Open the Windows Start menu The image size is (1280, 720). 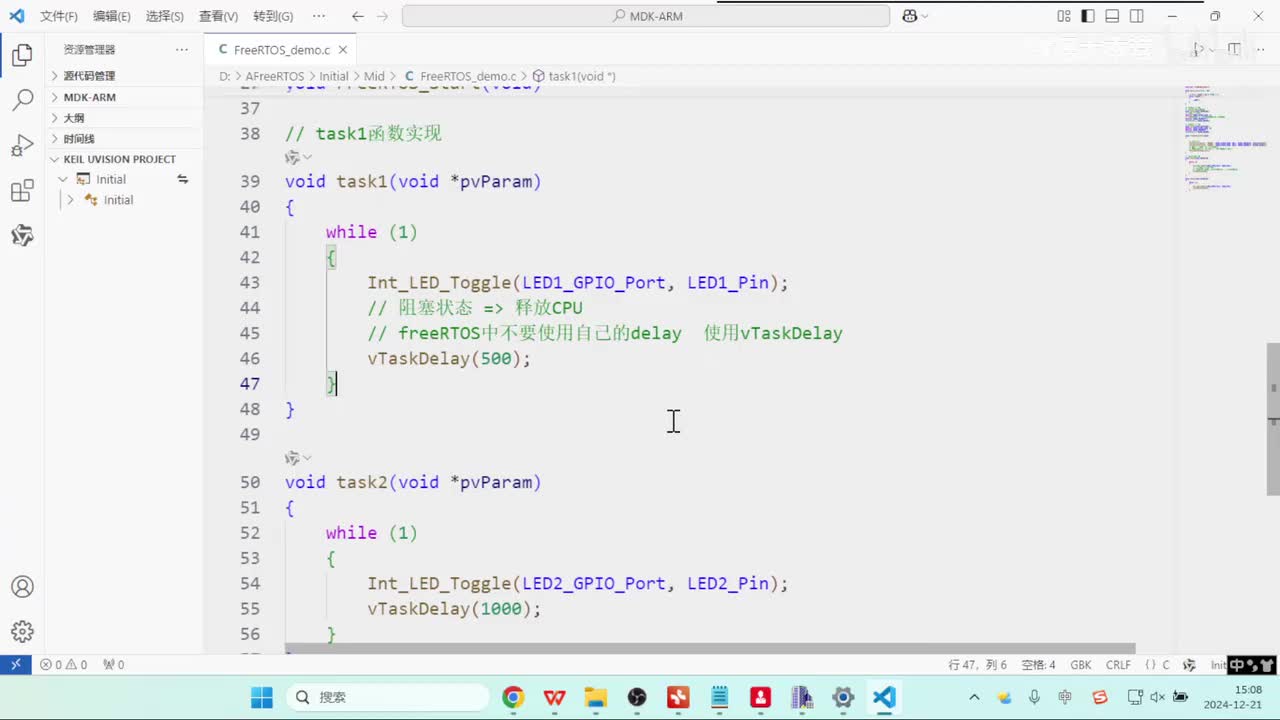pos(261,697)
